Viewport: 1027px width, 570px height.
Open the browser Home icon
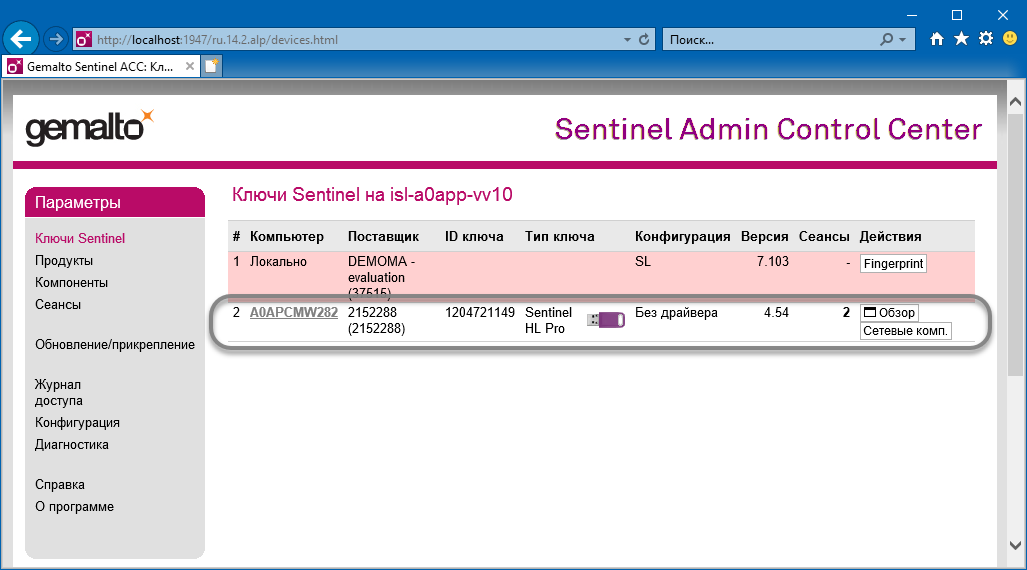coord(937,39)
